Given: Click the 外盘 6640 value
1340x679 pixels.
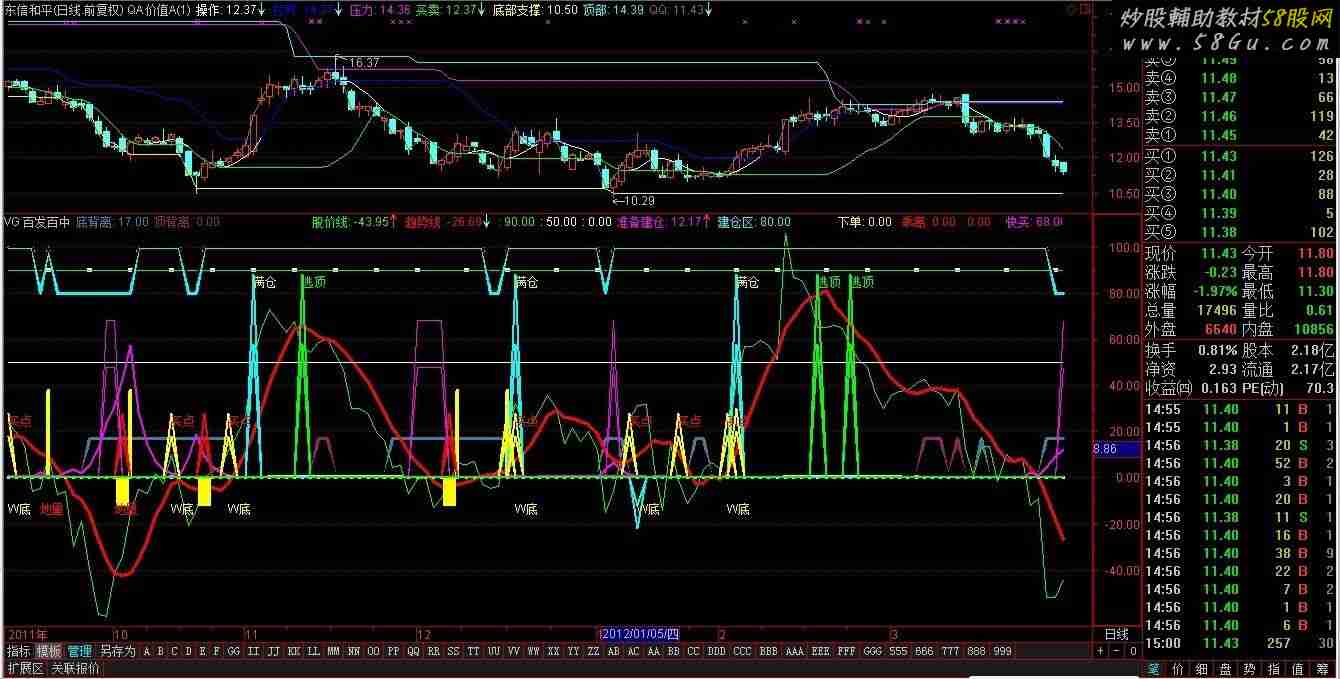Looking at the screenshot, I should pyautogui.click(x=1219, y=329).
